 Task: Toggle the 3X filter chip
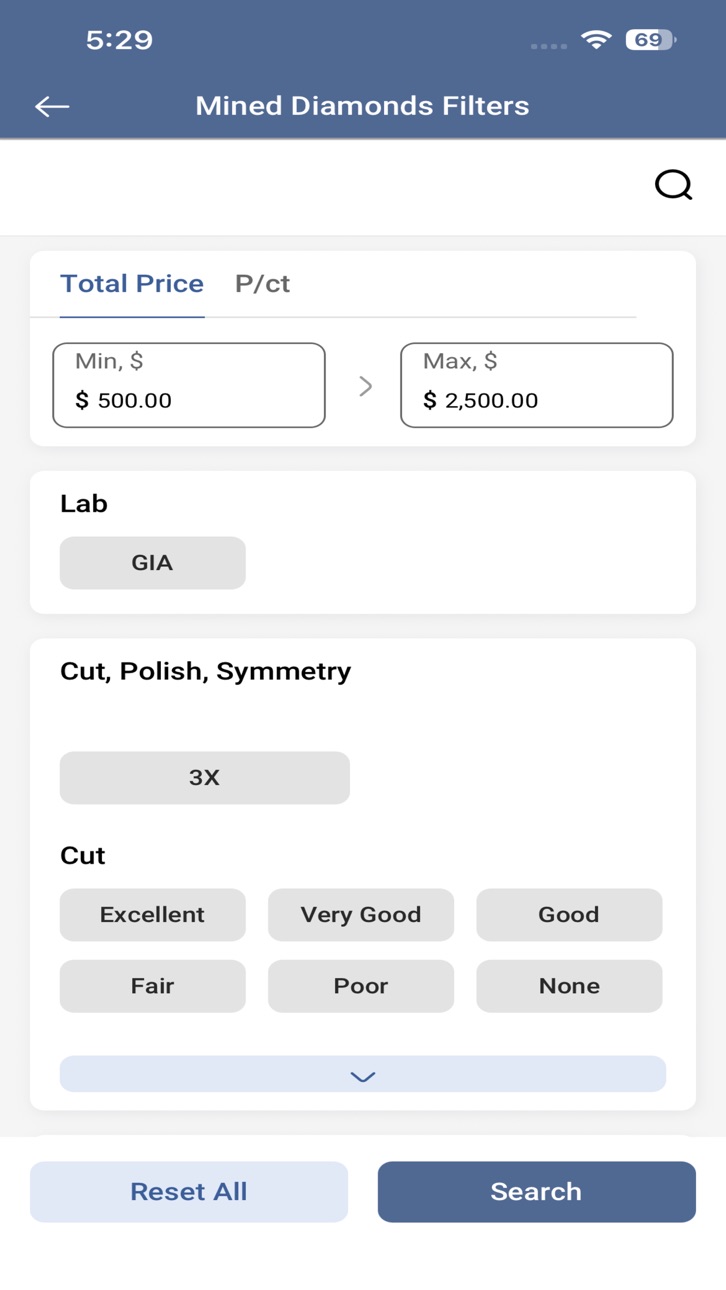pyautogui.click(x=205, y=778)
